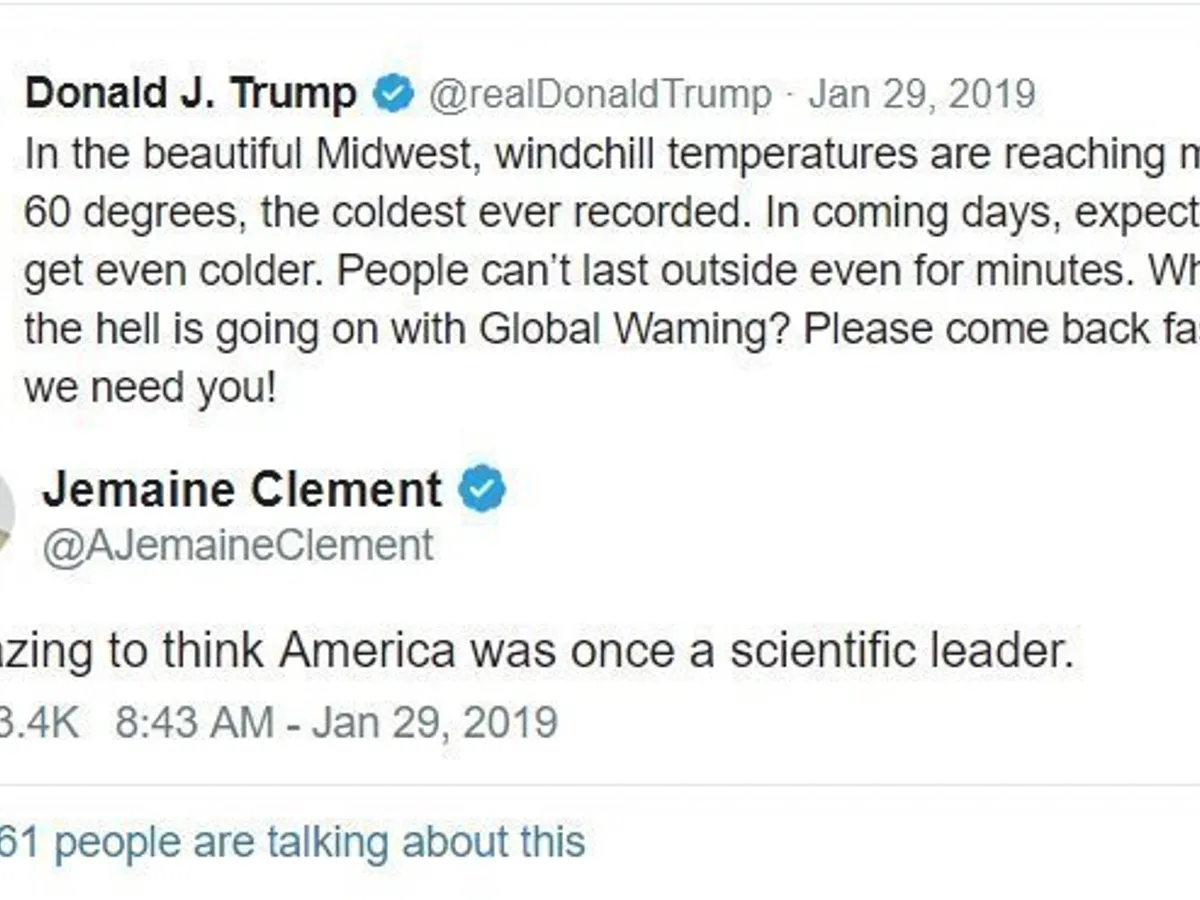Open the Donald J. Trump display name
1200x900 pixels.
point(190,95)
